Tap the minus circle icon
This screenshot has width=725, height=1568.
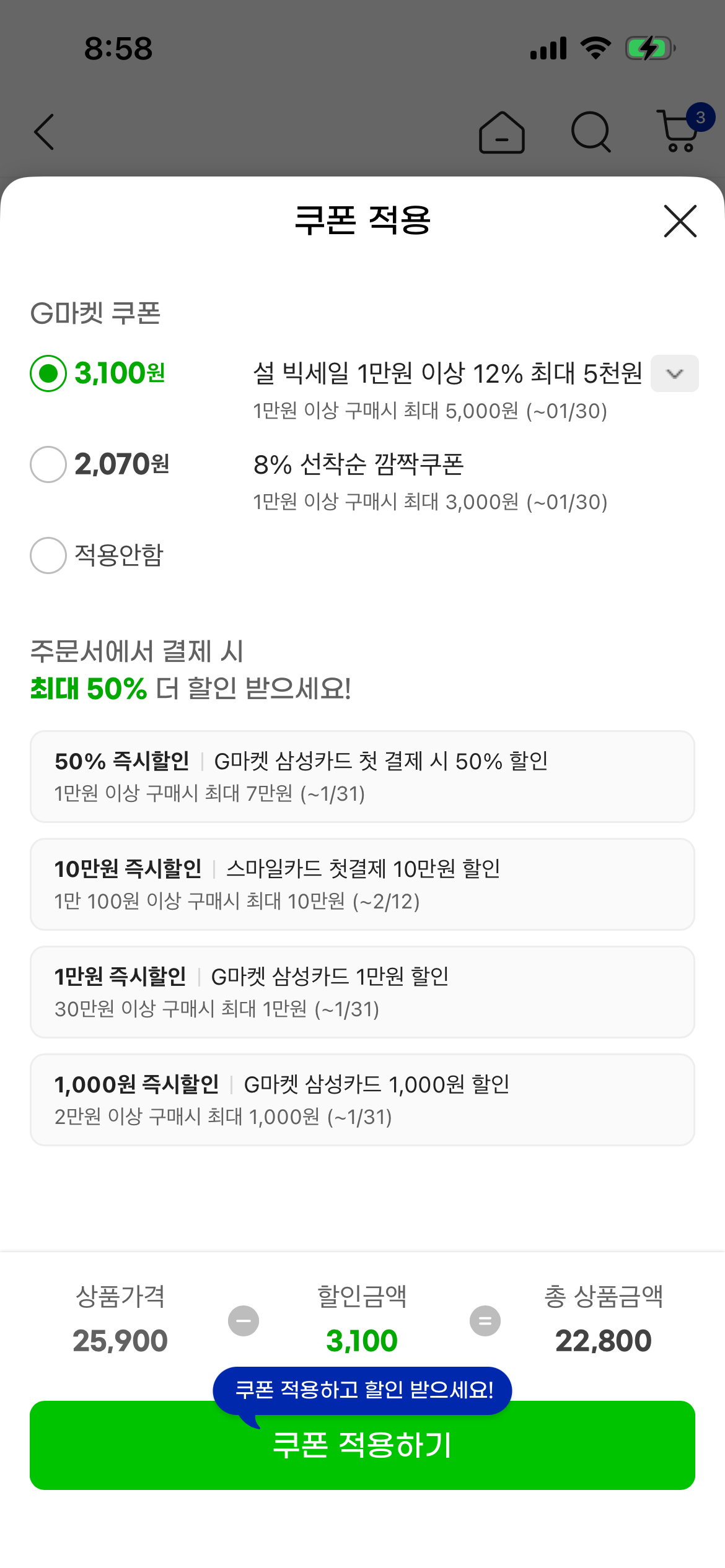(x=244, y=1321)
